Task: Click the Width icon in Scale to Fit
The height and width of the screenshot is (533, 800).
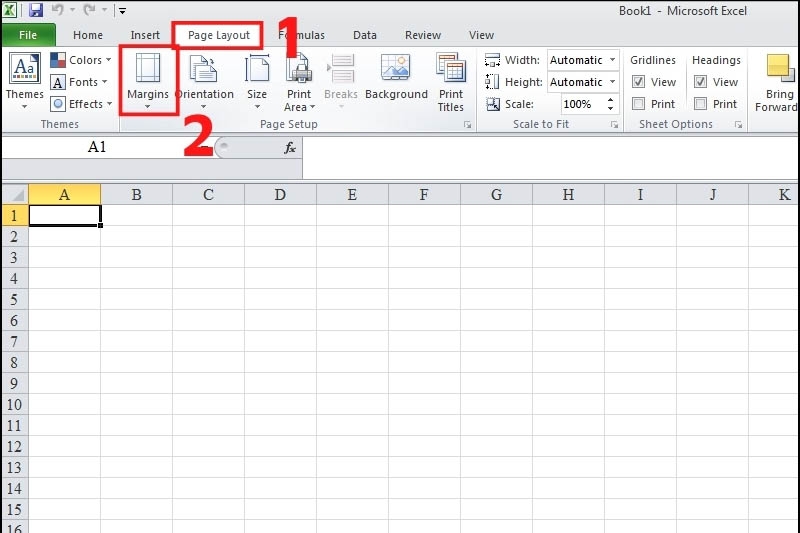Action: [x=492, y=60]
